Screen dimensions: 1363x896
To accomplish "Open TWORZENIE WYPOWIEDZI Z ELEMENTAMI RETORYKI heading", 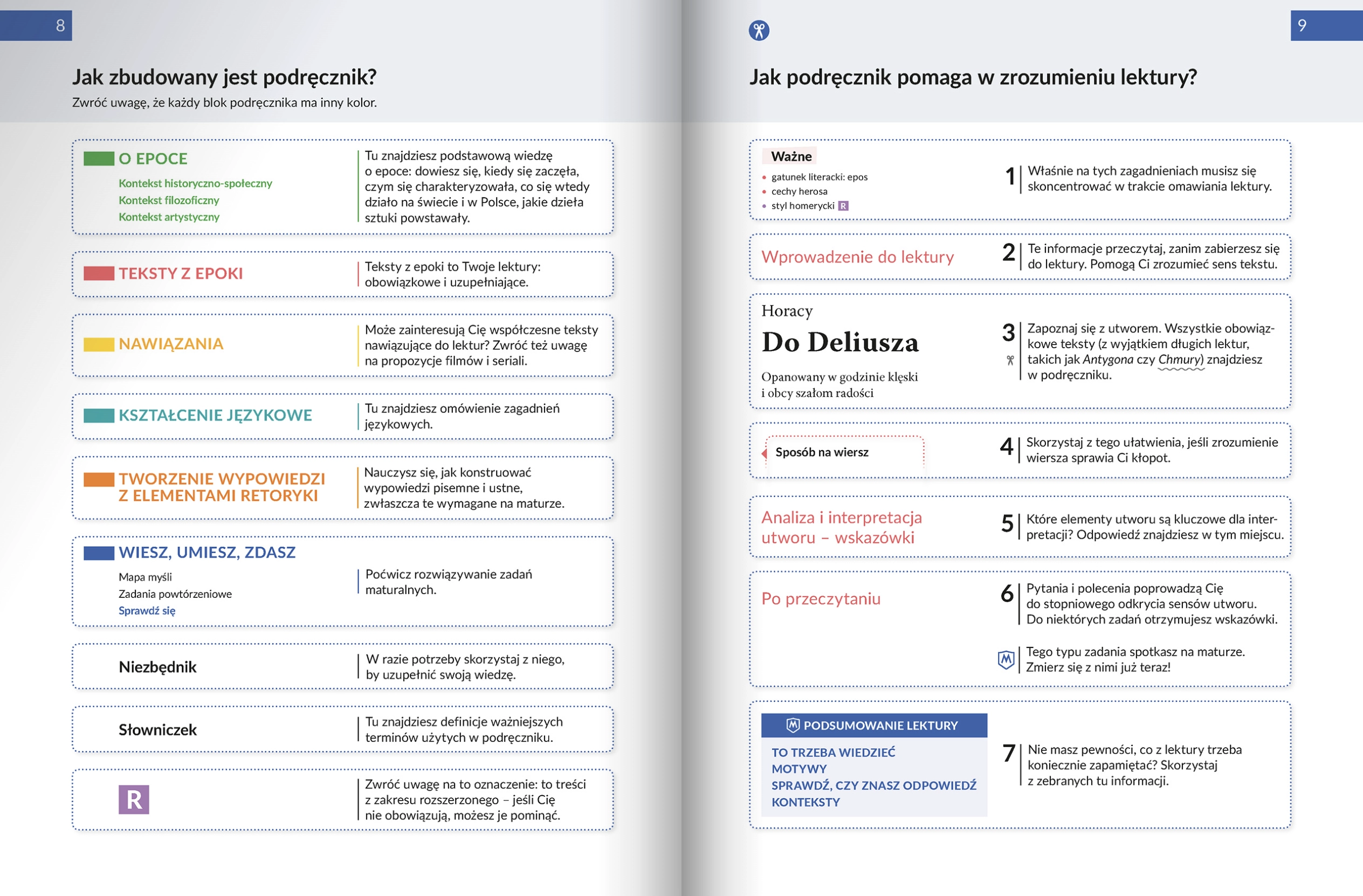I will click(222, 487).
